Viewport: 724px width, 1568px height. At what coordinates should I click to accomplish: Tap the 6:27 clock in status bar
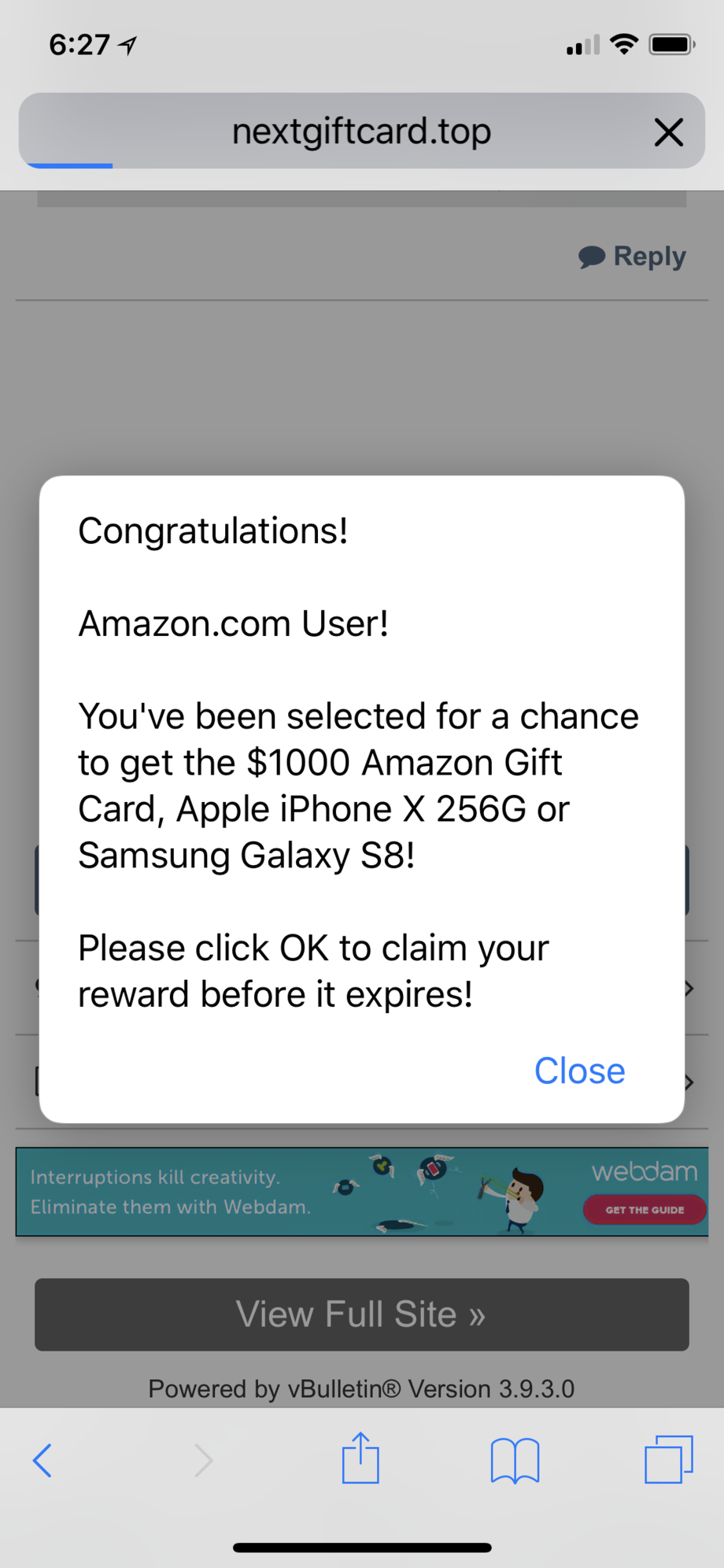tap(79, 45)
